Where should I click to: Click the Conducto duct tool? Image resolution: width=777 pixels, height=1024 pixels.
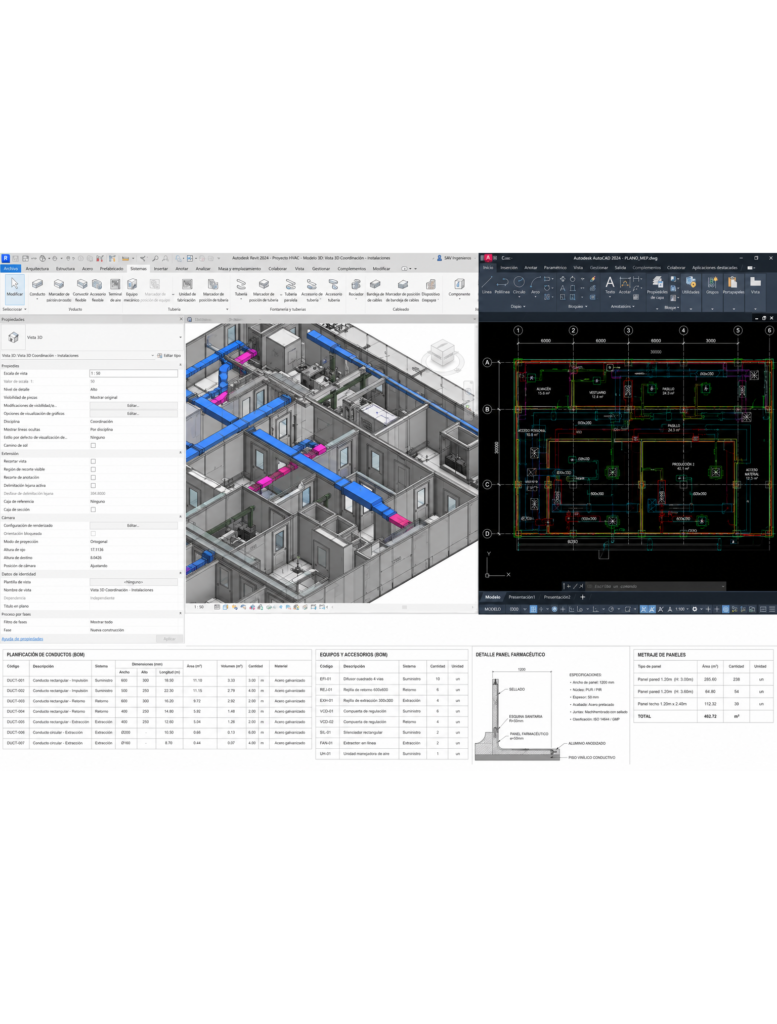(37, 287)
